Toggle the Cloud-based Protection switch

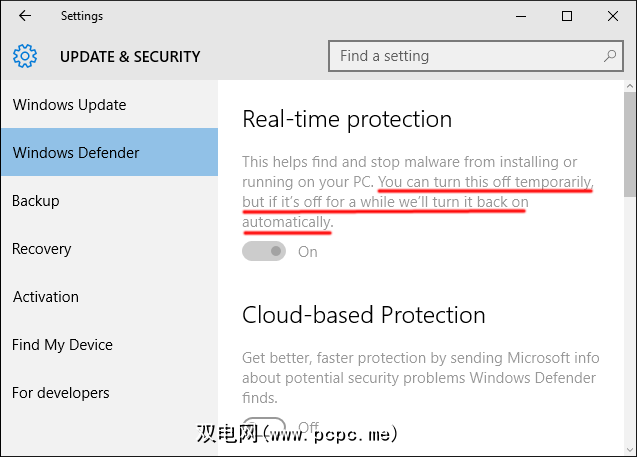tap(265, 427)
